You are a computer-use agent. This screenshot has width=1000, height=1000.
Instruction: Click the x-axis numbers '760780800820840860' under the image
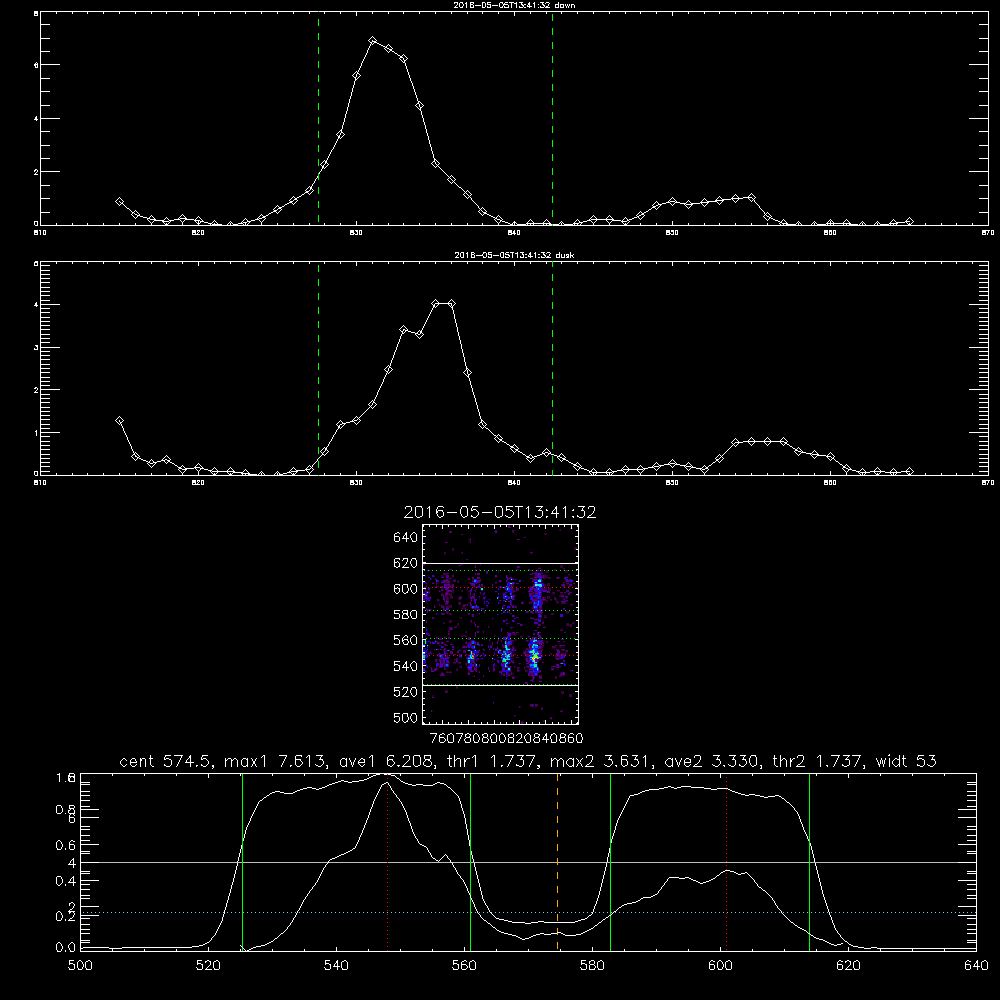(x=507, y=738)
